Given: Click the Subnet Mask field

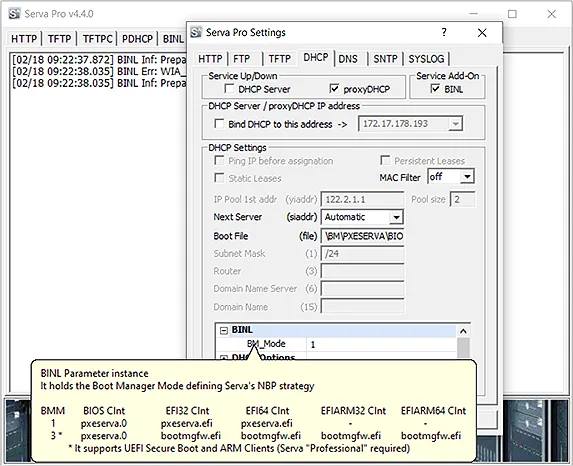Looking at the screenshot, I should click(362, 254).
